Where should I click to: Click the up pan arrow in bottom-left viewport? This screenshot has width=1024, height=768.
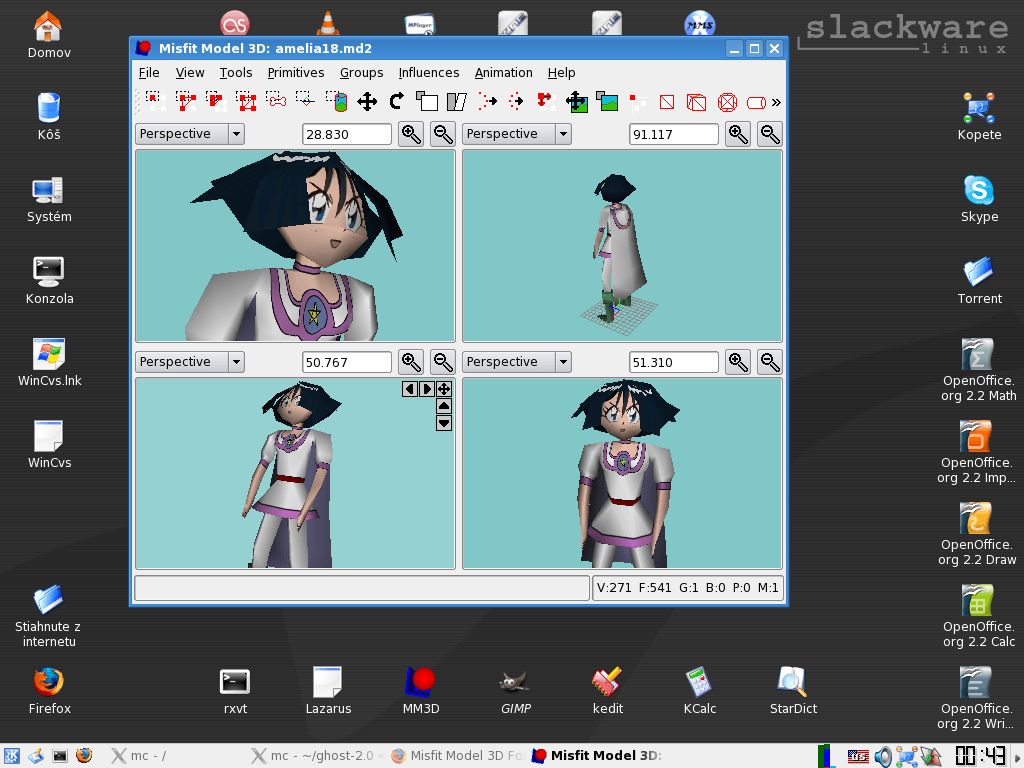point(444,406)
